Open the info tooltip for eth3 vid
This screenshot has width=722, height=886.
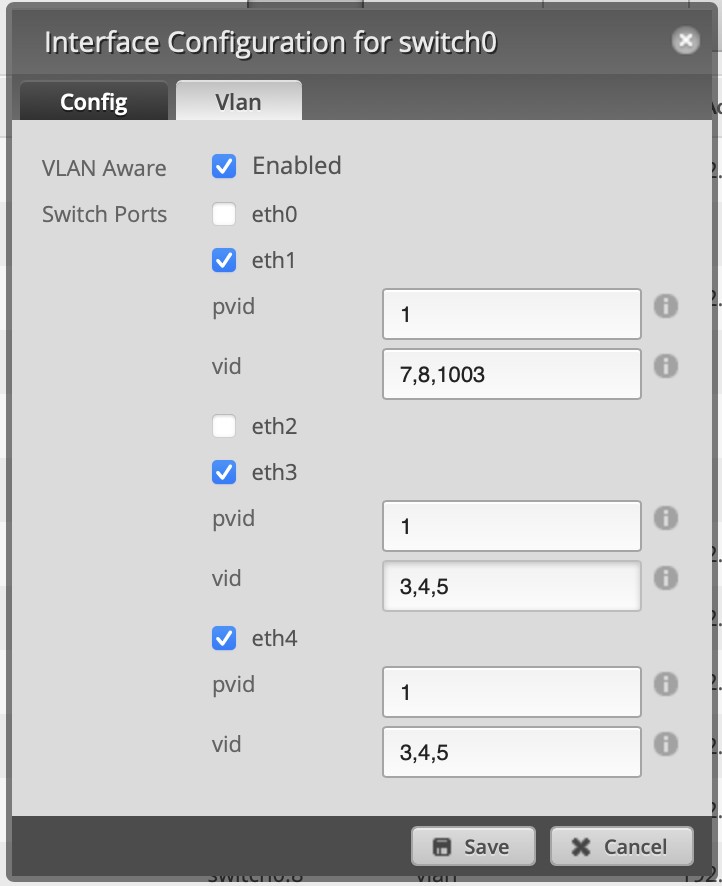point(666,578)
